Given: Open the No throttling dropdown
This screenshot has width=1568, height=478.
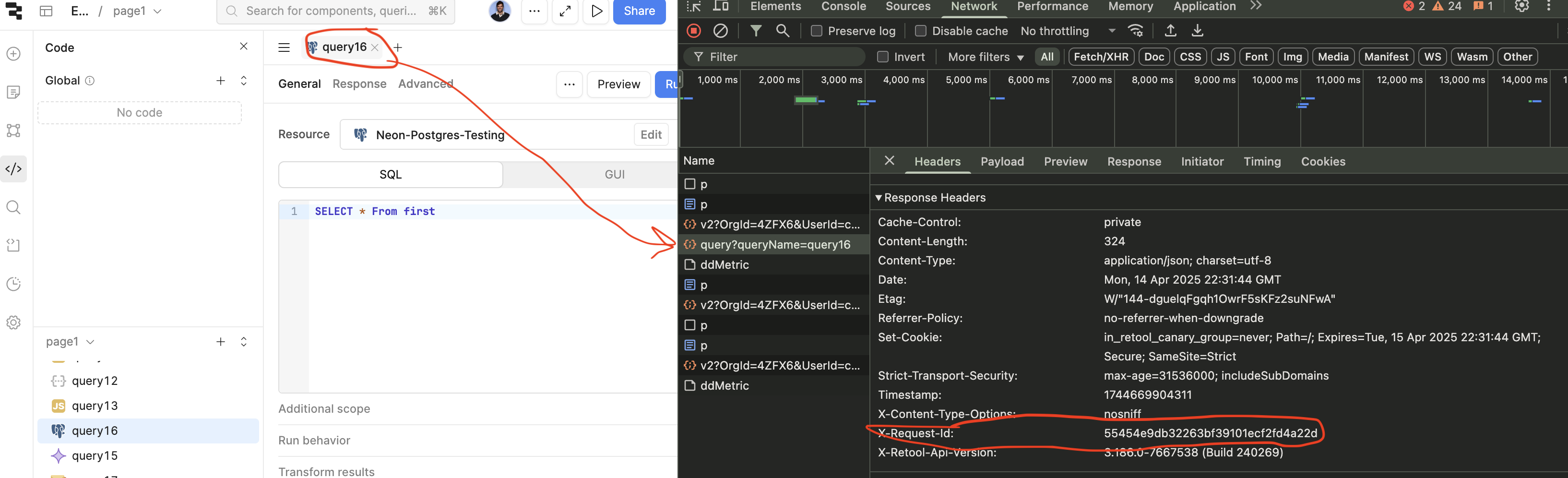Looking at the screenshot, I should tap(1068, 31).
